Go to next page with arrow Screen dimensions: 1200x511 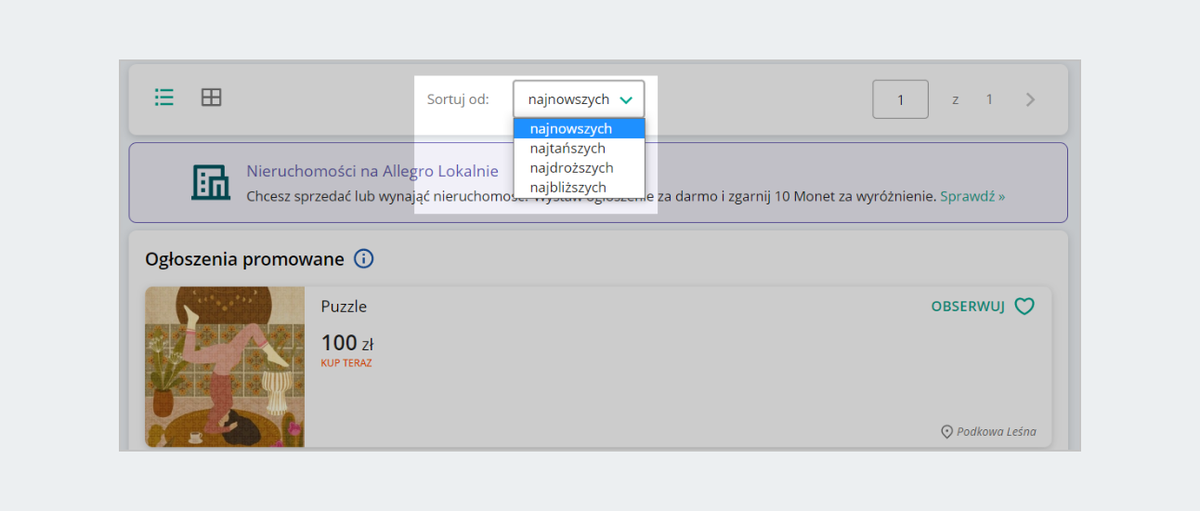[x=1030, y=99]
